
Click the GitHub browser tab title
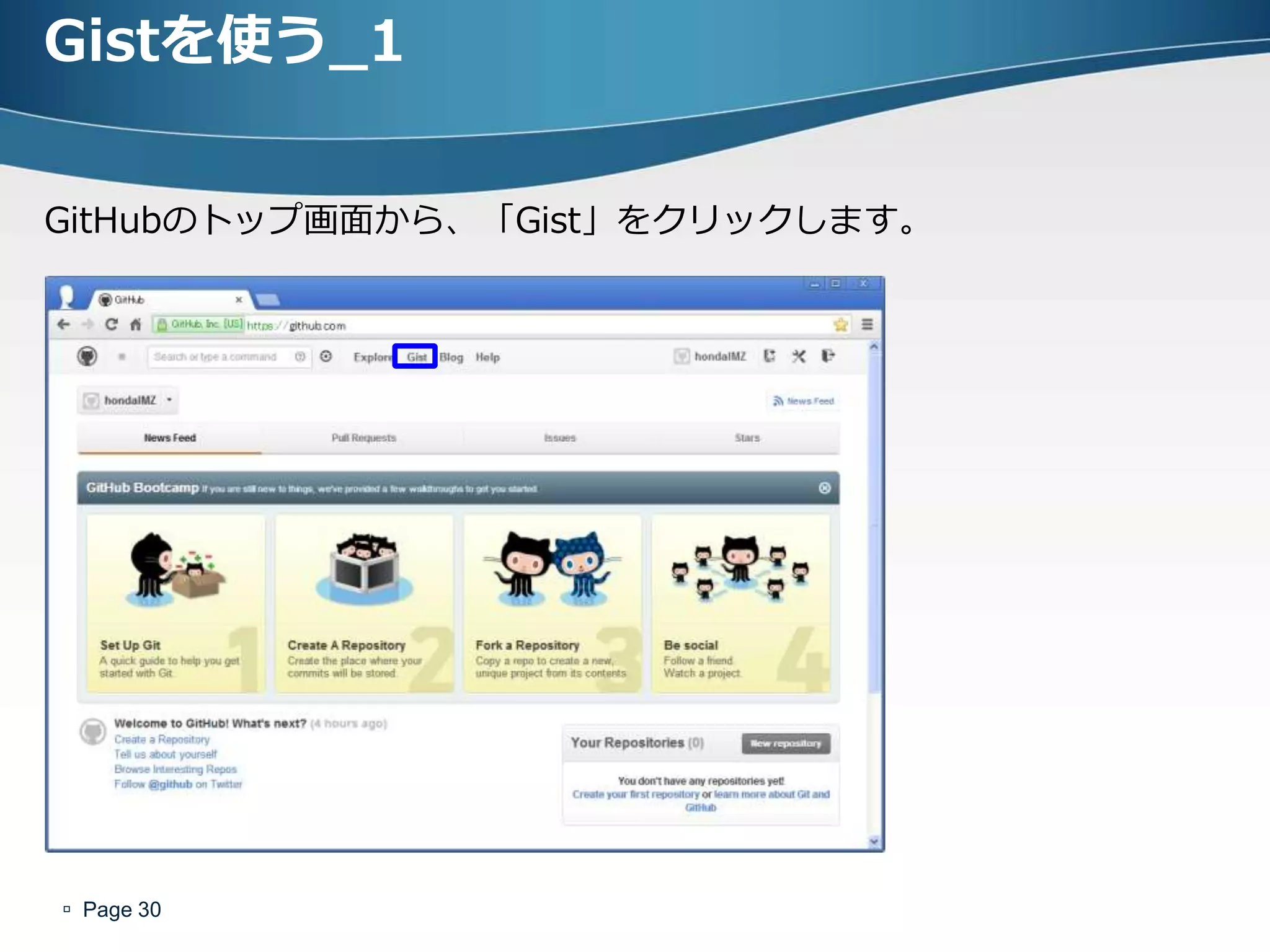tap(130, 300)
